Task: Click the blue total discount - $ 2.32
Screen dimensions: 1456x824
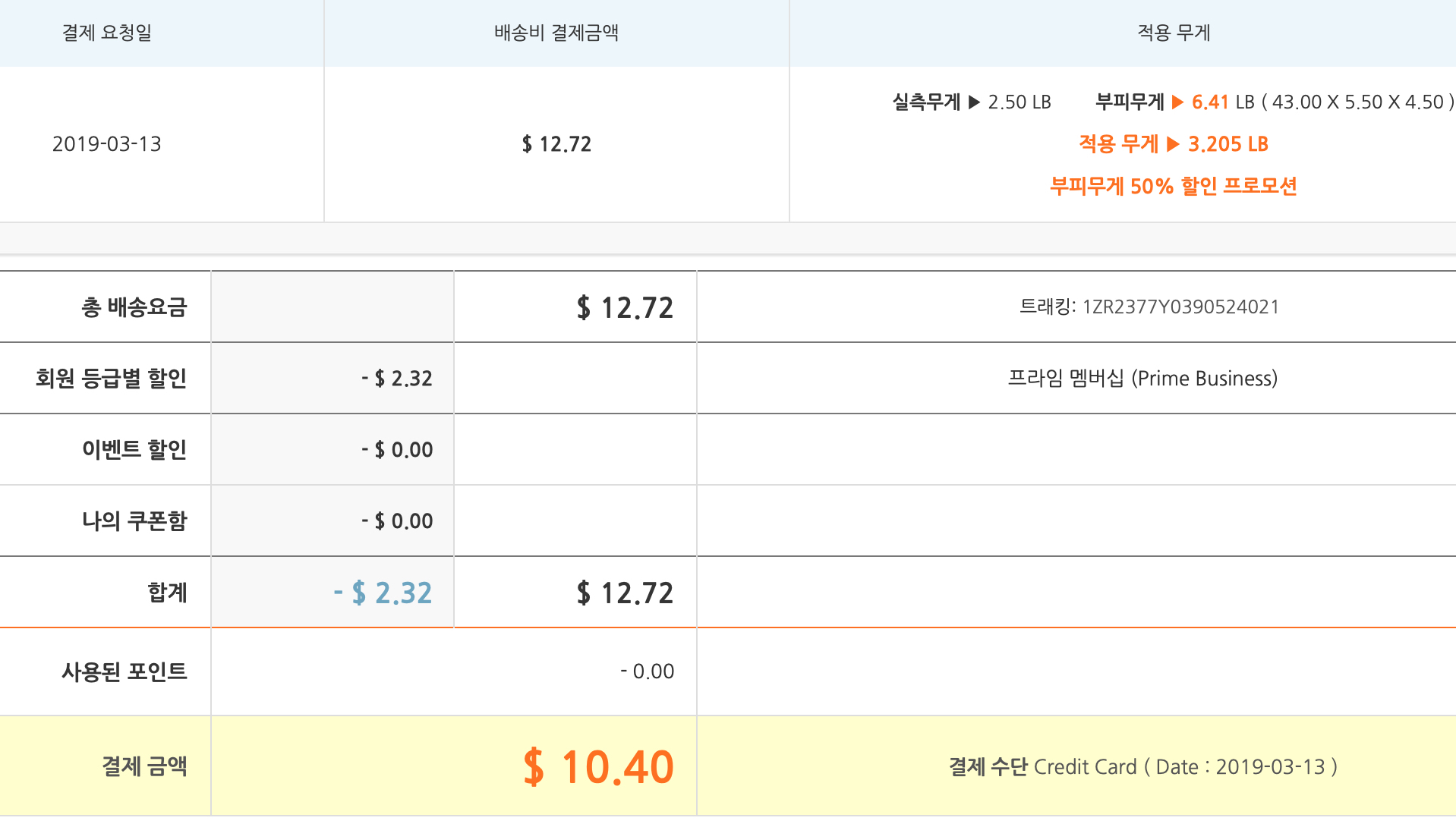Action: 383,593
